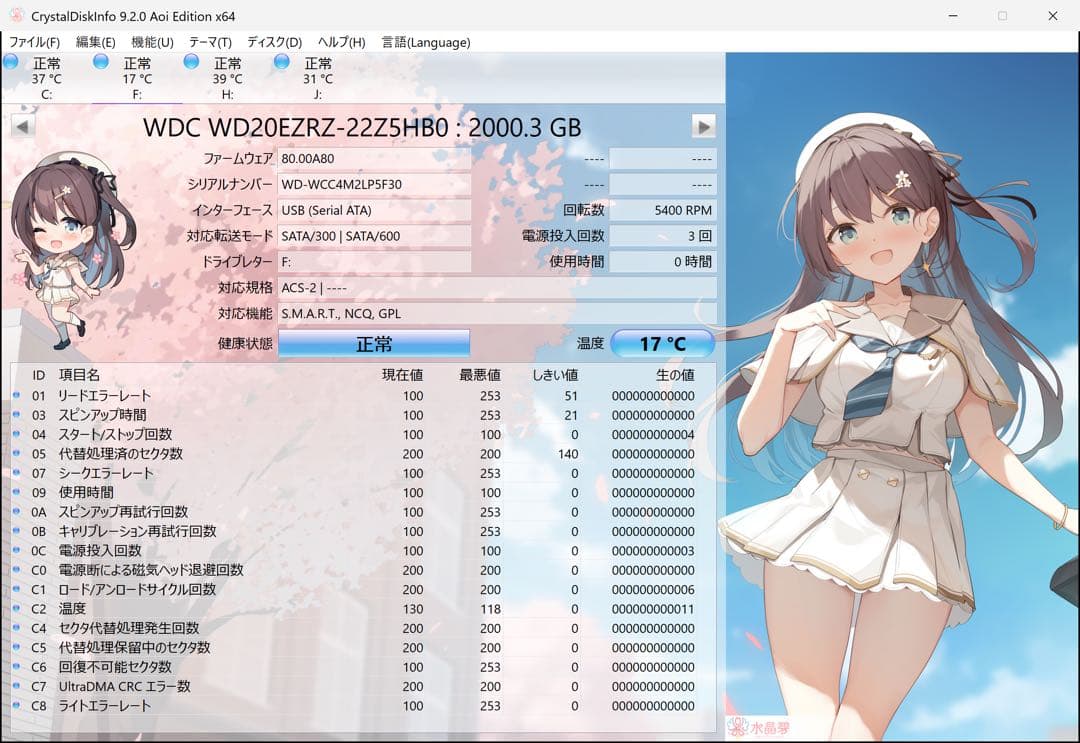The height and width of the screenshot is (743, 1080).
Task: Click the firmware field 80.00A80
Action: pos(374,159)
